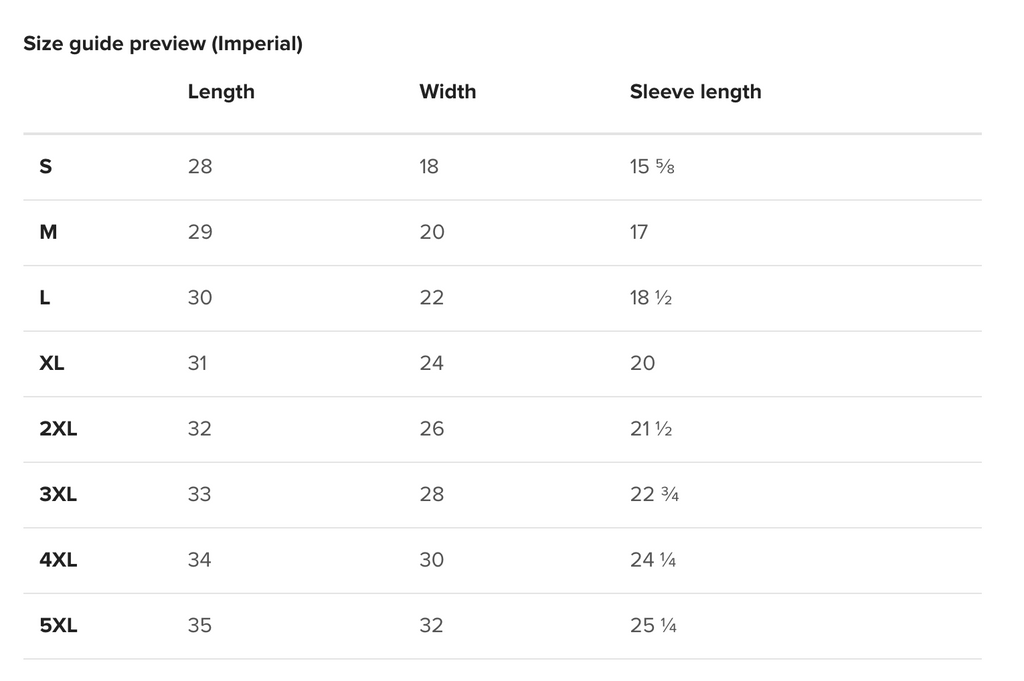The image size is (1024, 681).
Task: Select the L size row label
Action: tap(45, 298)
